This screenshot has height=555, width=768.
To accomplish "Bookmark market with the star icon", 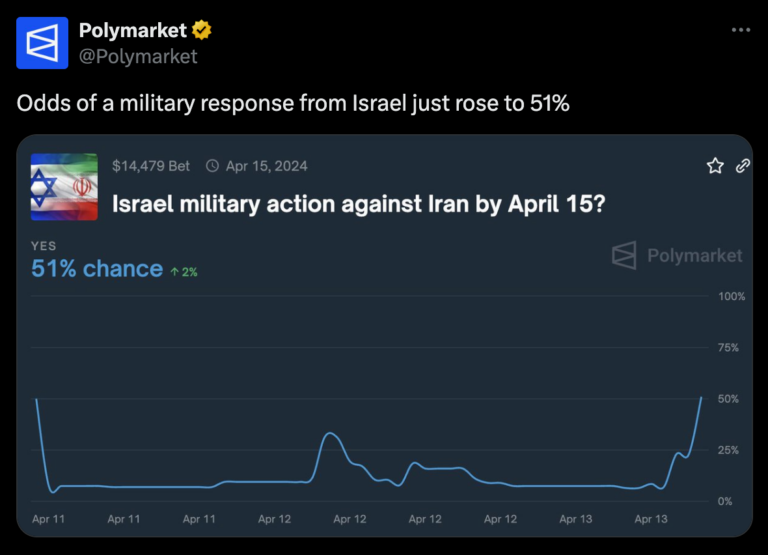I will 715,166.
